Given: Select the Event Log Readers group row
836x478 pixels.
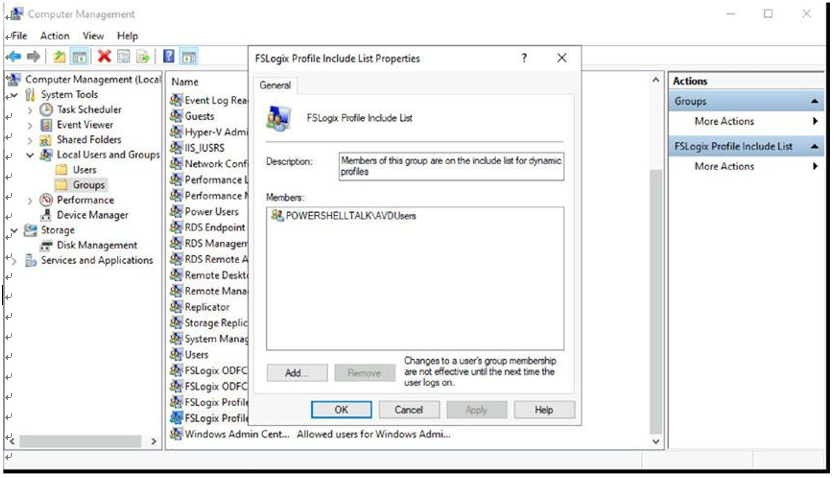Looking at the screenshot, I should tap(209, 100).
